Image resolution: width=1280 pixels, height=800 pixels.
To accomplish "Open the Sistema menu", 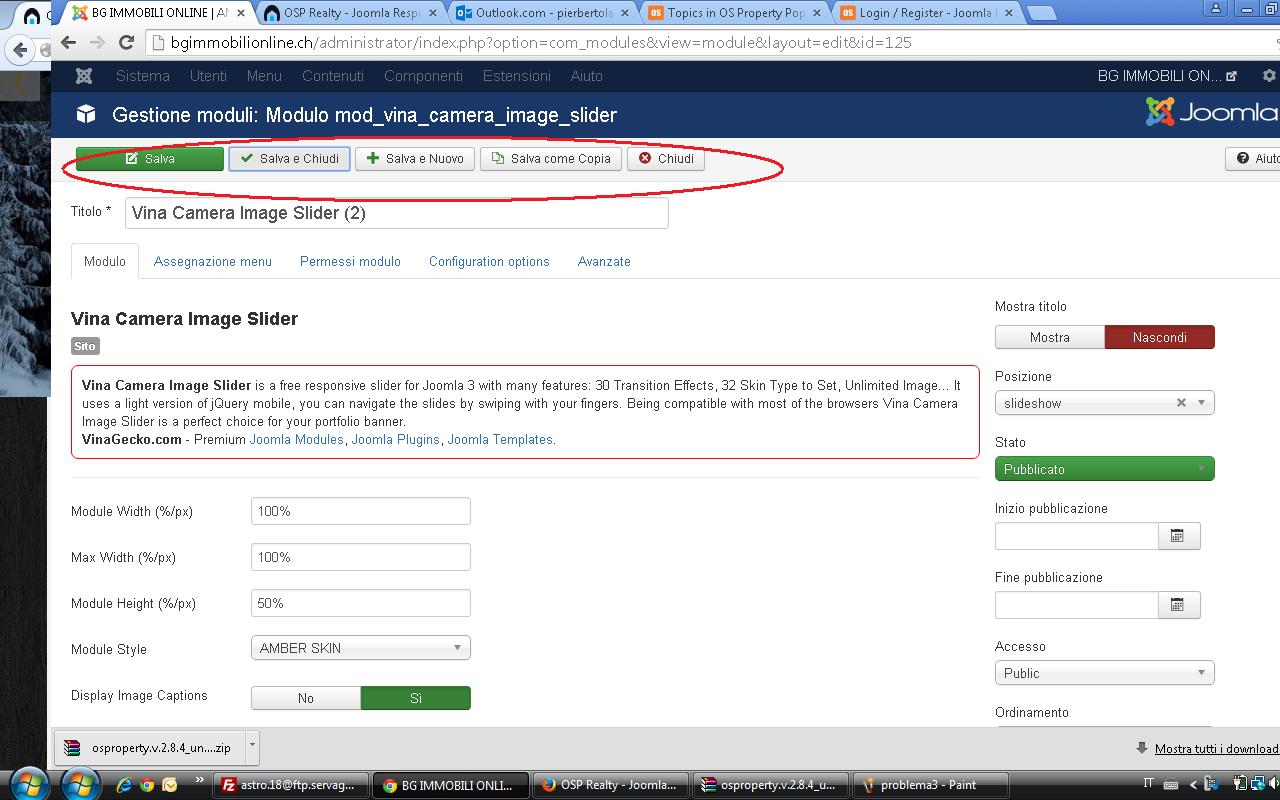I will [143, 76].
